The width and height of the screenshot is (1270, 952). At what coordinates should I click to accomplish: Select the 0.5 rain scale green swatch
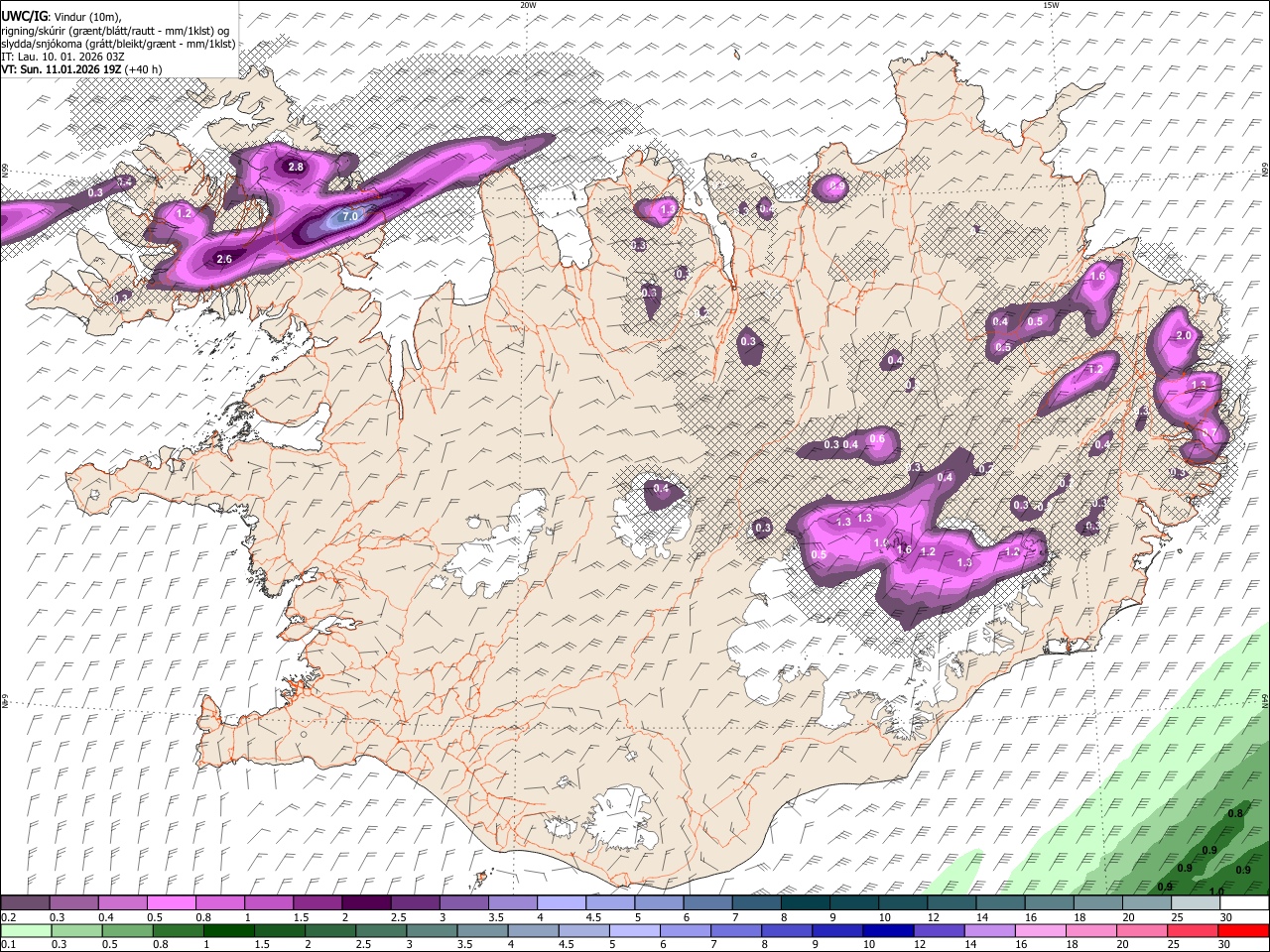[x=127, y=930]
